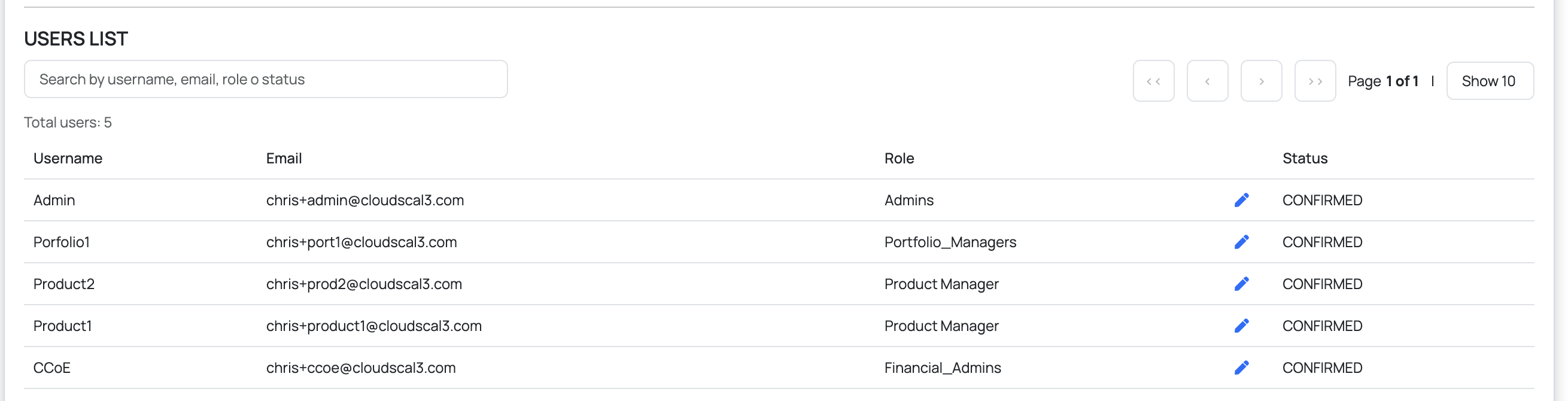Click the Porfolio1 username
The width and height of the screenshot is (1568, 401).
pos(62,242)
